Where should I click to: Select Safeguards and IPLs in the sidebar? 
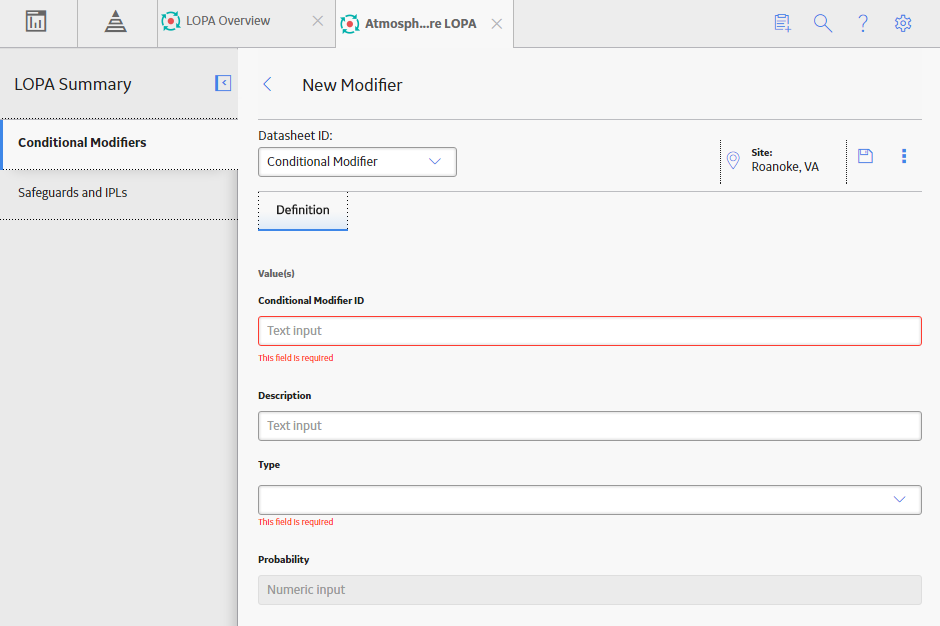[119, 193]
